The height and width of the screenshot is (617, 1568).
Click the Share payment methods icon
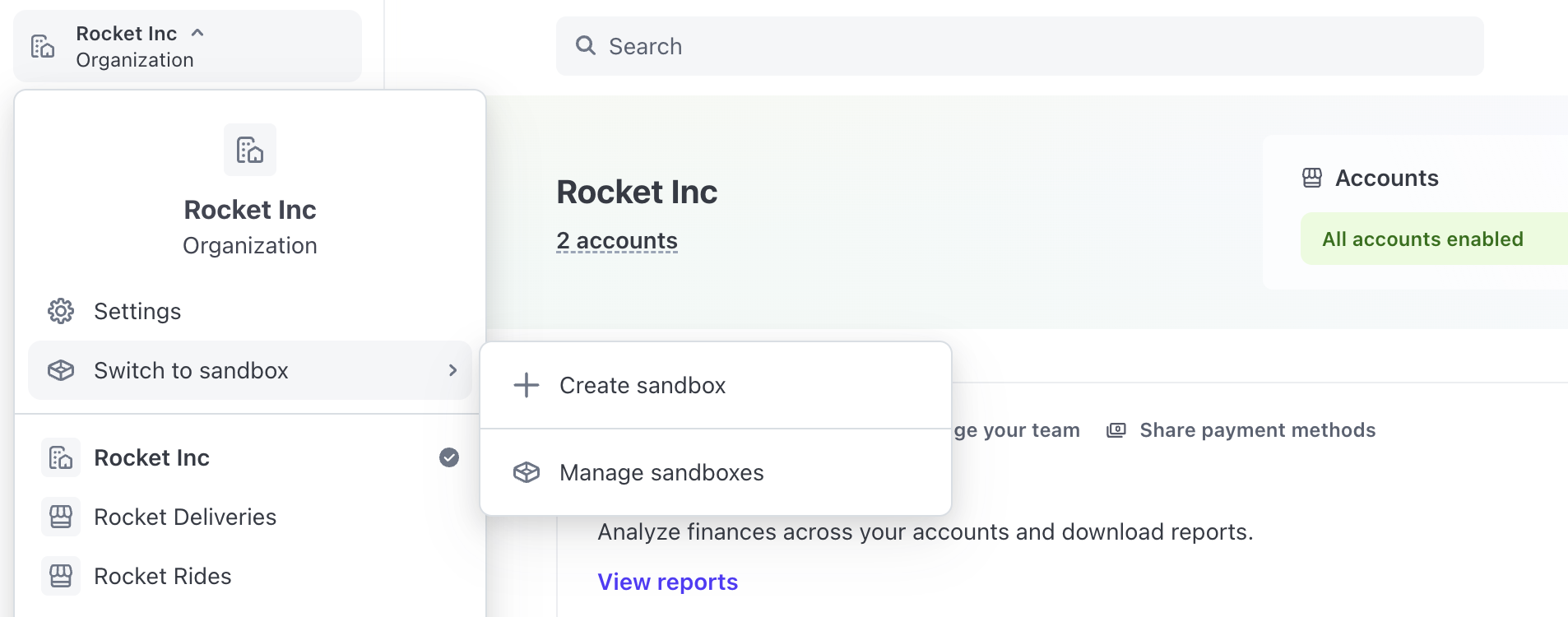1116,430
